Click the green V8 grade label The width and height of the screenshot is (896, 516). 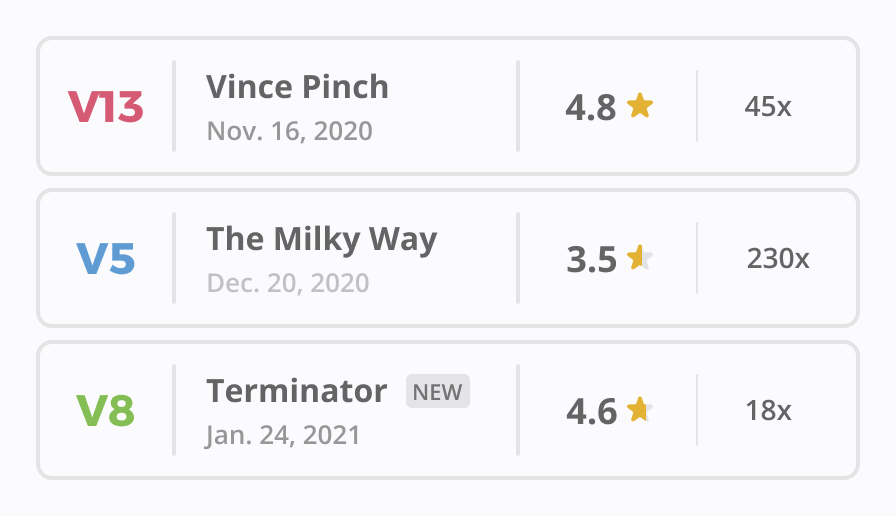(106, 411)
